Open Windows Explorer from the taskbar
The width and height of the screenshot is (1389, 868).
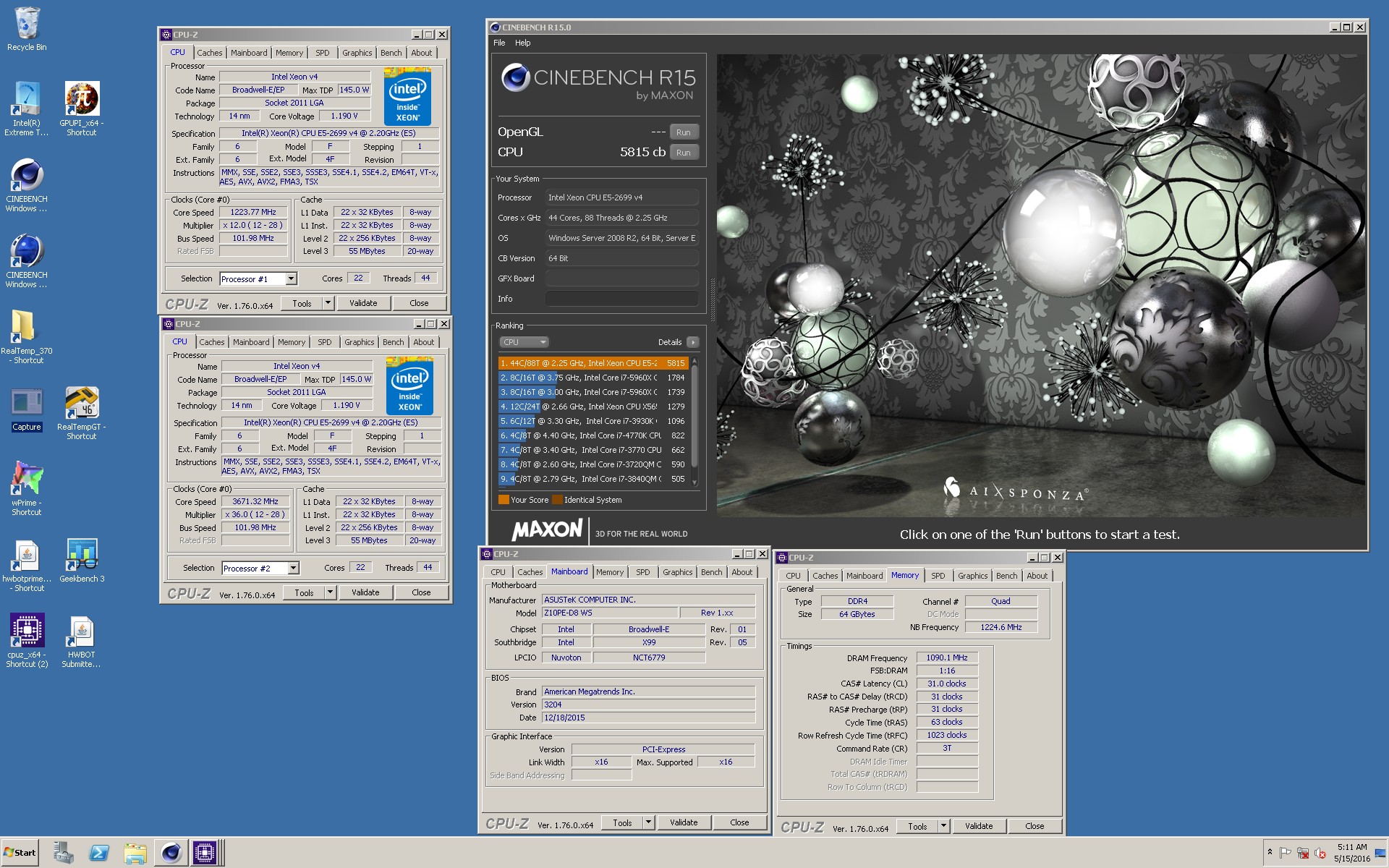coord(135,854)
